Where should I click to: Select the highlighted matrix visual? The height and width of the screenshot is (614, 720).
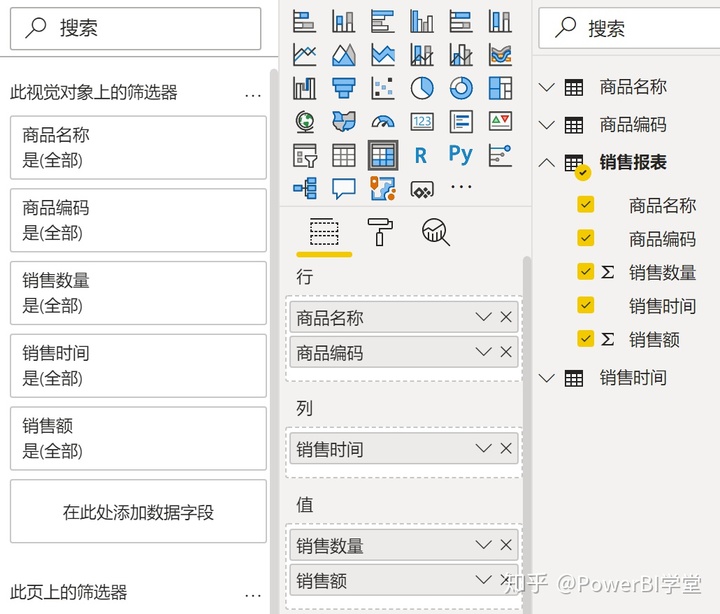pos(382,155)
